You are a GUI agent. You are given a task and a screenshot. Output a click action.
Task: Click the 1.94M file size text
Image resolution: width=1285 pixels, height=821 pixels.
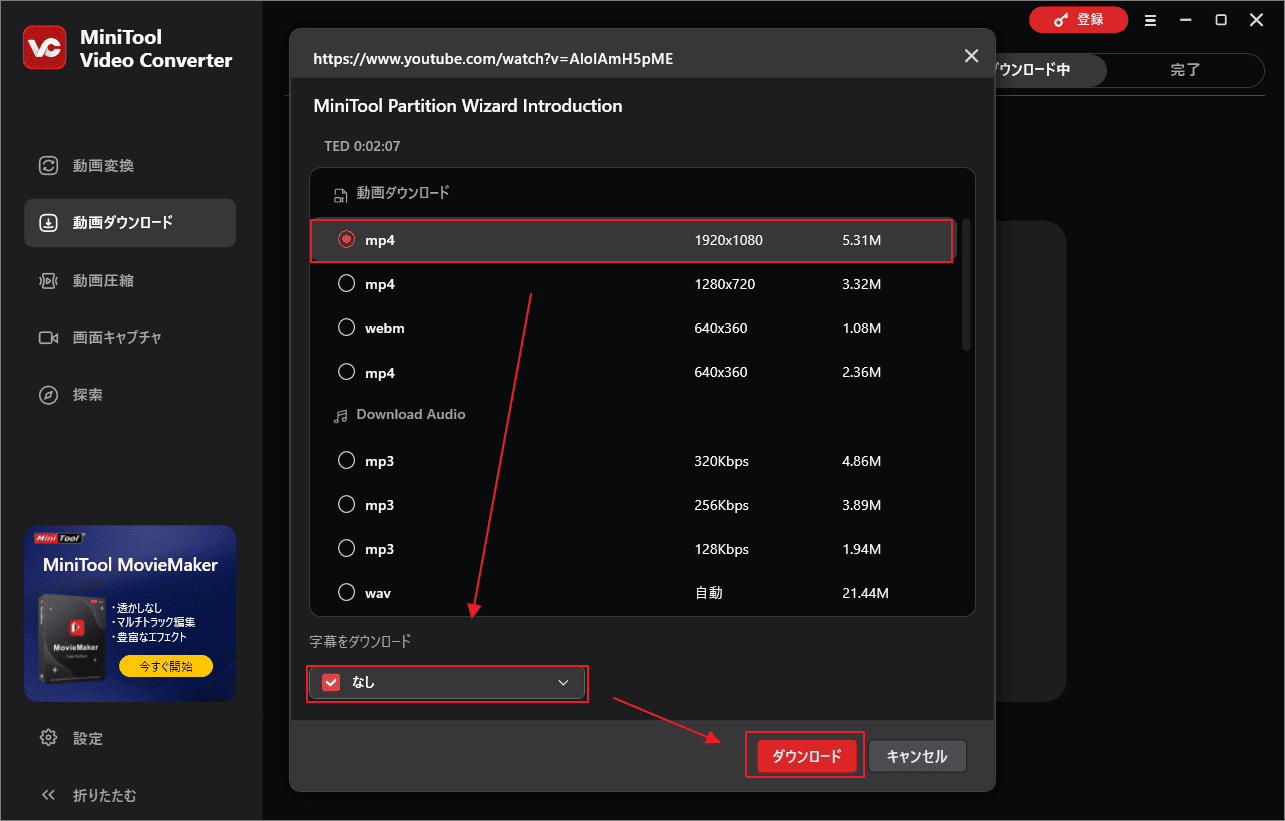862,549
